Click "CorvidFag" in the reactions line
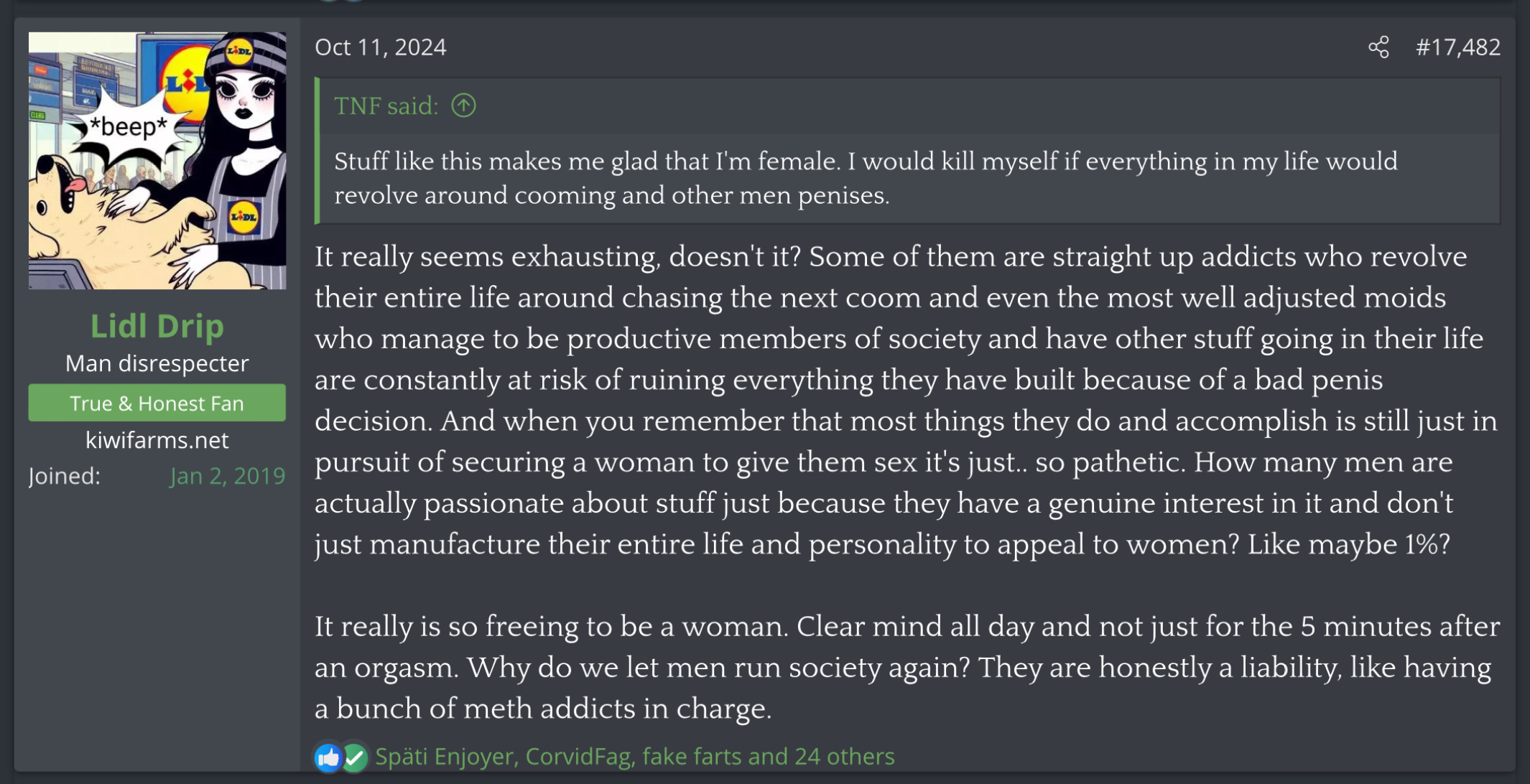The image size is (1530, 784). (578, 757)
